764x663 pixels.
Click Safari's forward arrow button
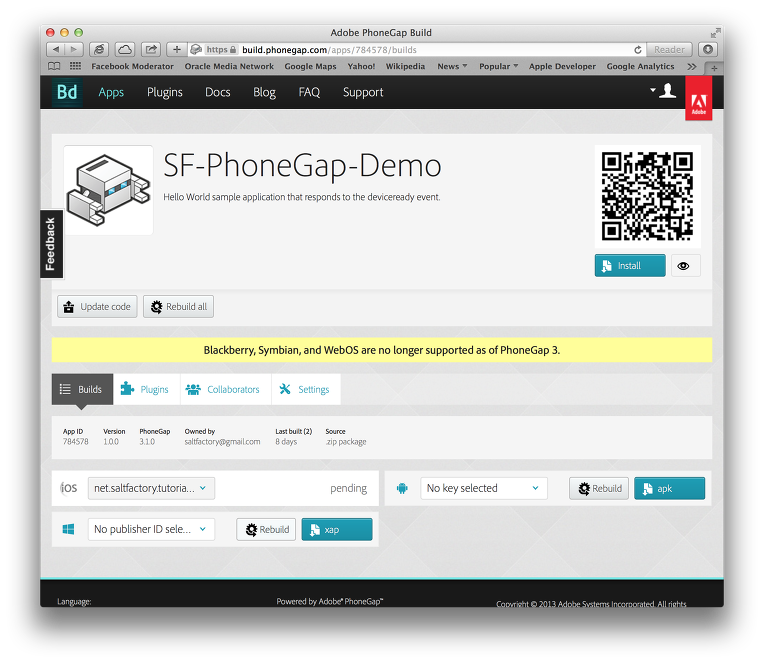tap(74, 49)
